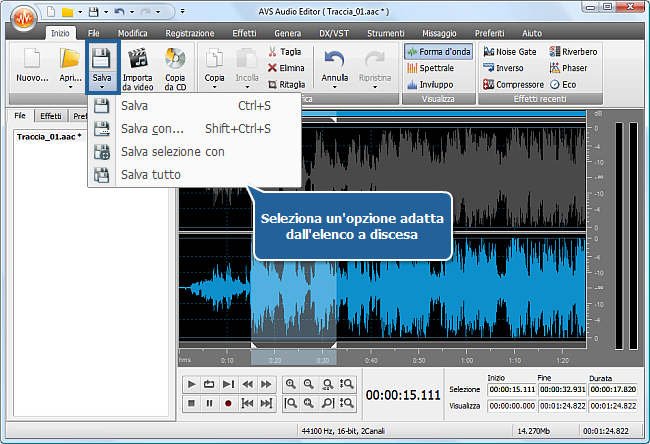
Task: Toggle loop playback button
Action: coord(209,384)
